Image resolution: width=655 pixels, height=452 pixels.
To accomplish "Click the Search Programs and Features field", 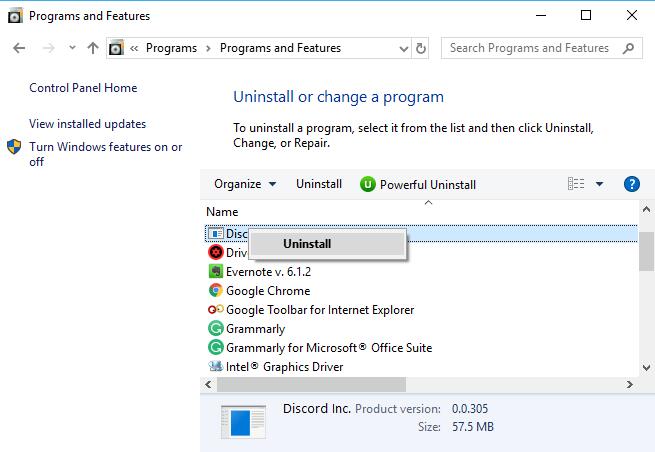I will pos(535,48).
